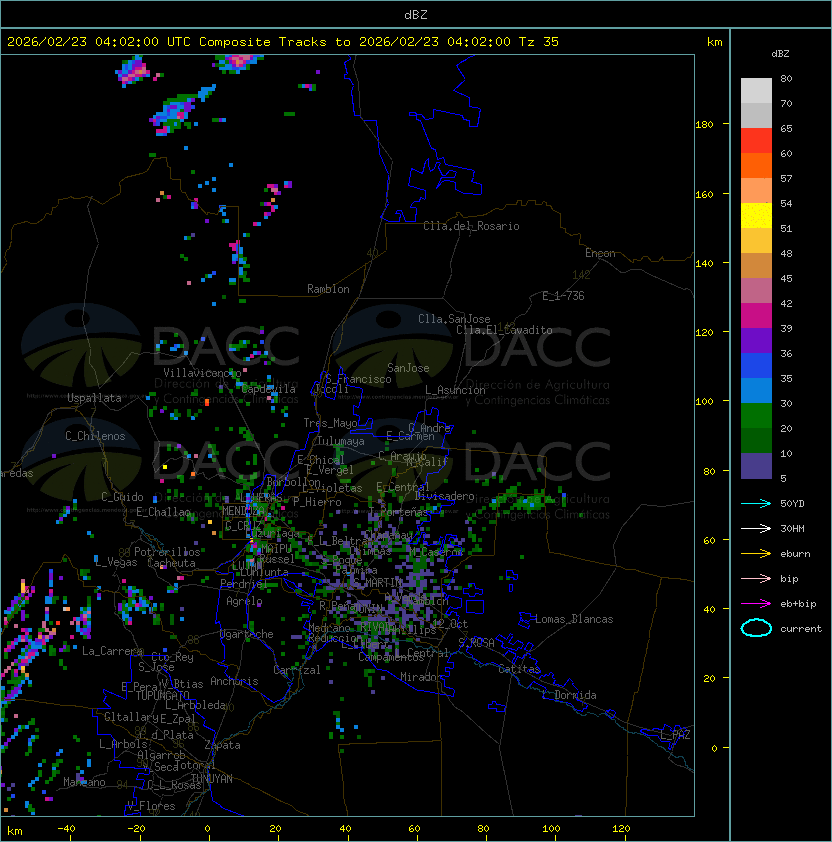Click the Cacheuta map label
832x842 pixels.
point(171,563)
